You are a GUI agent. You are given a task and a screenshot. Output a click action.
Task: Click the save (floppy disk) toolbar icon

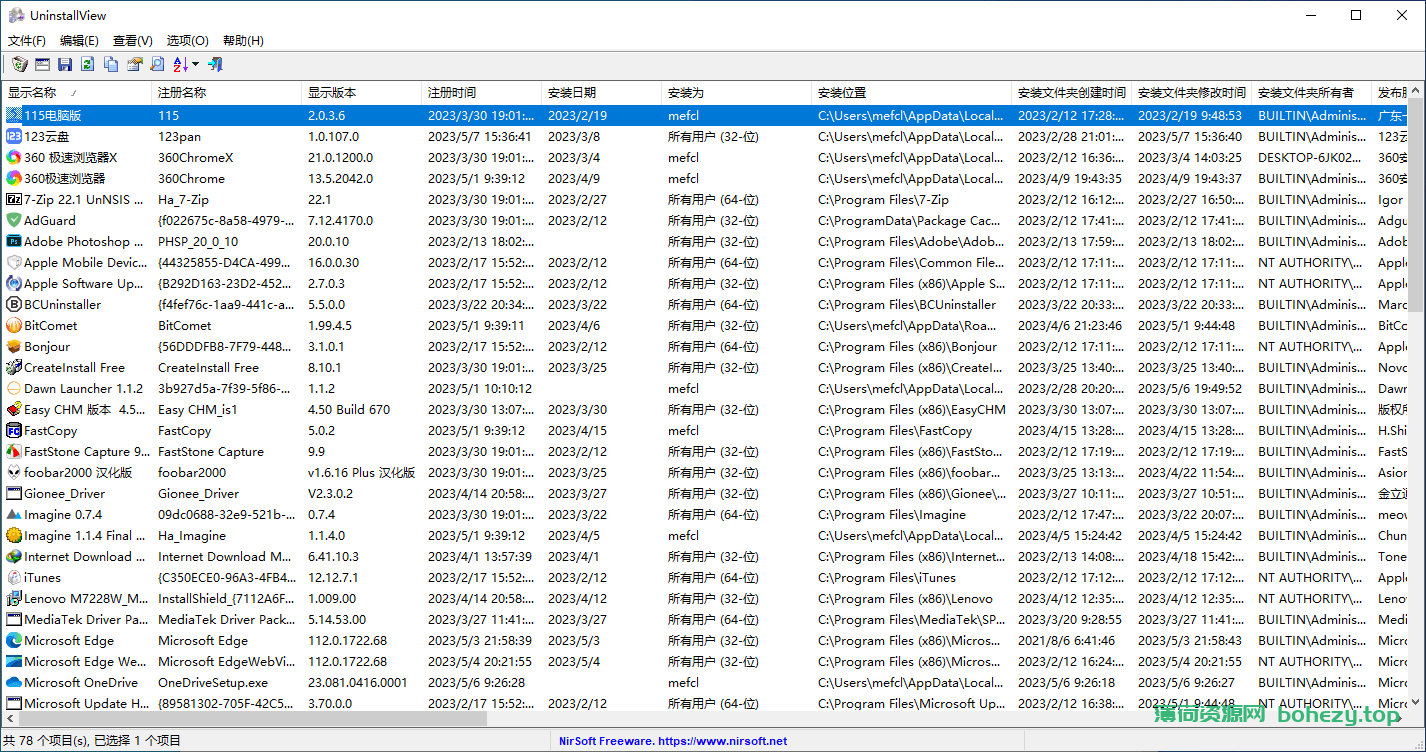click(65, 65)
